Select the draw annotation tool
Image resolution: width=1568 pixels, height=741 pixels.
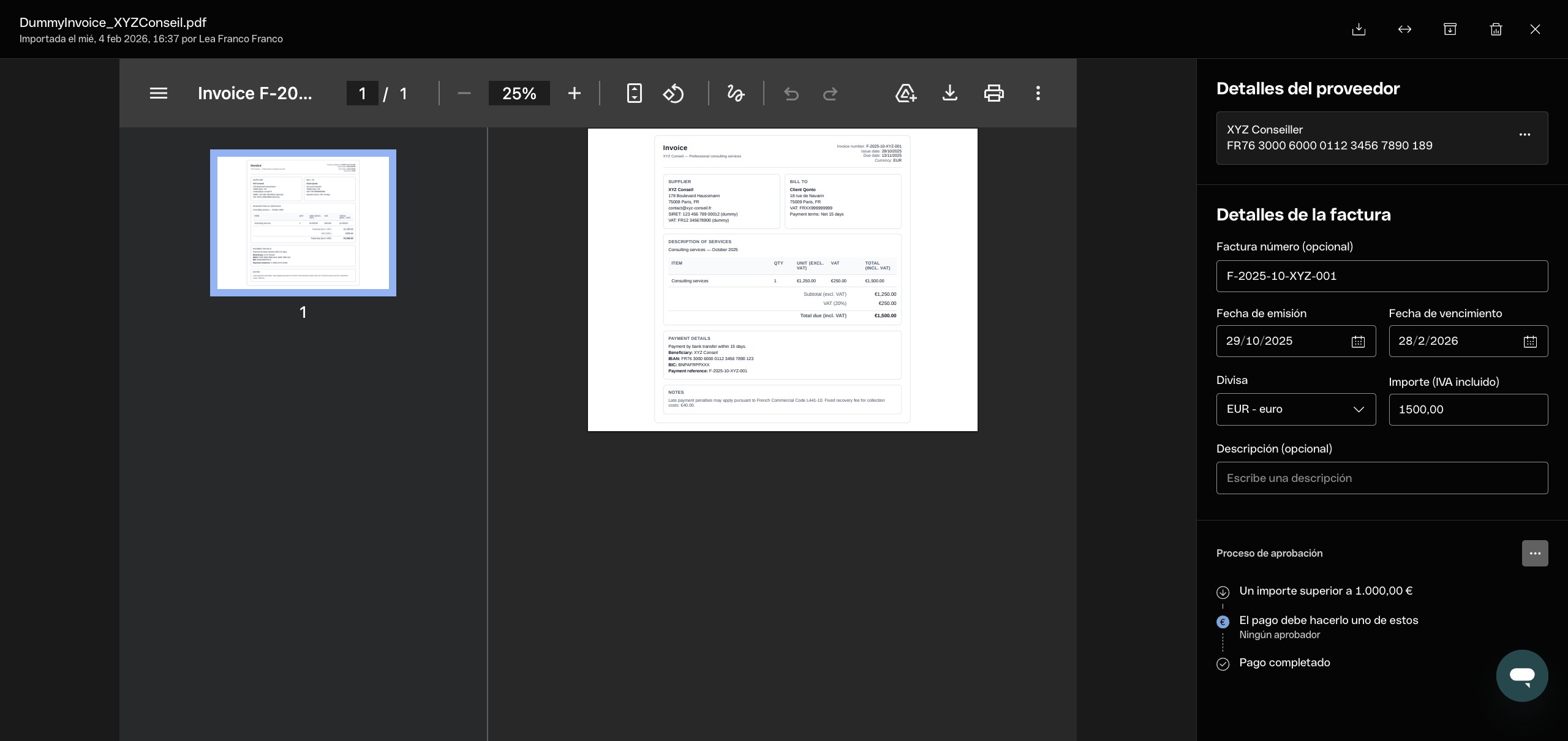735,94
